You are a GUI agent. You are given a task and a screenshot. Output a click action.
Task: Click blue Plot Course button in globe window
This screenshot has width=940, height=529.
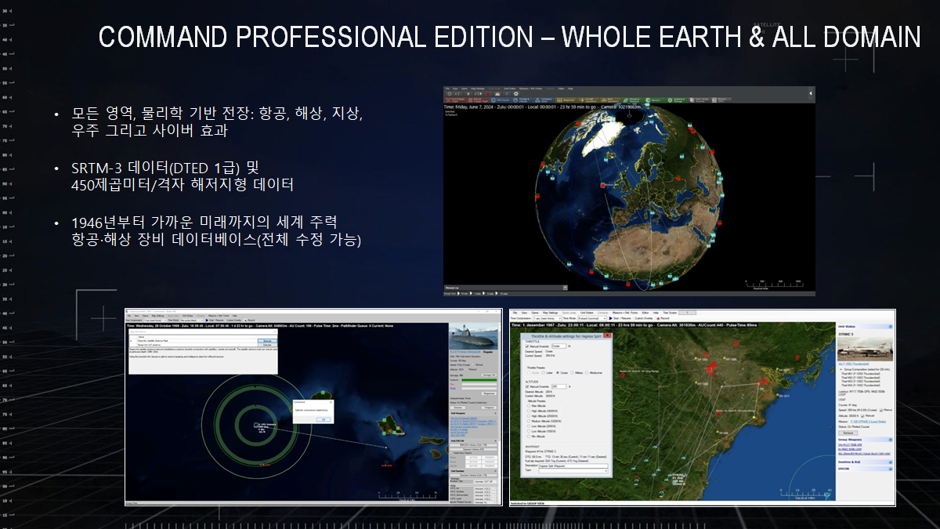500,100
